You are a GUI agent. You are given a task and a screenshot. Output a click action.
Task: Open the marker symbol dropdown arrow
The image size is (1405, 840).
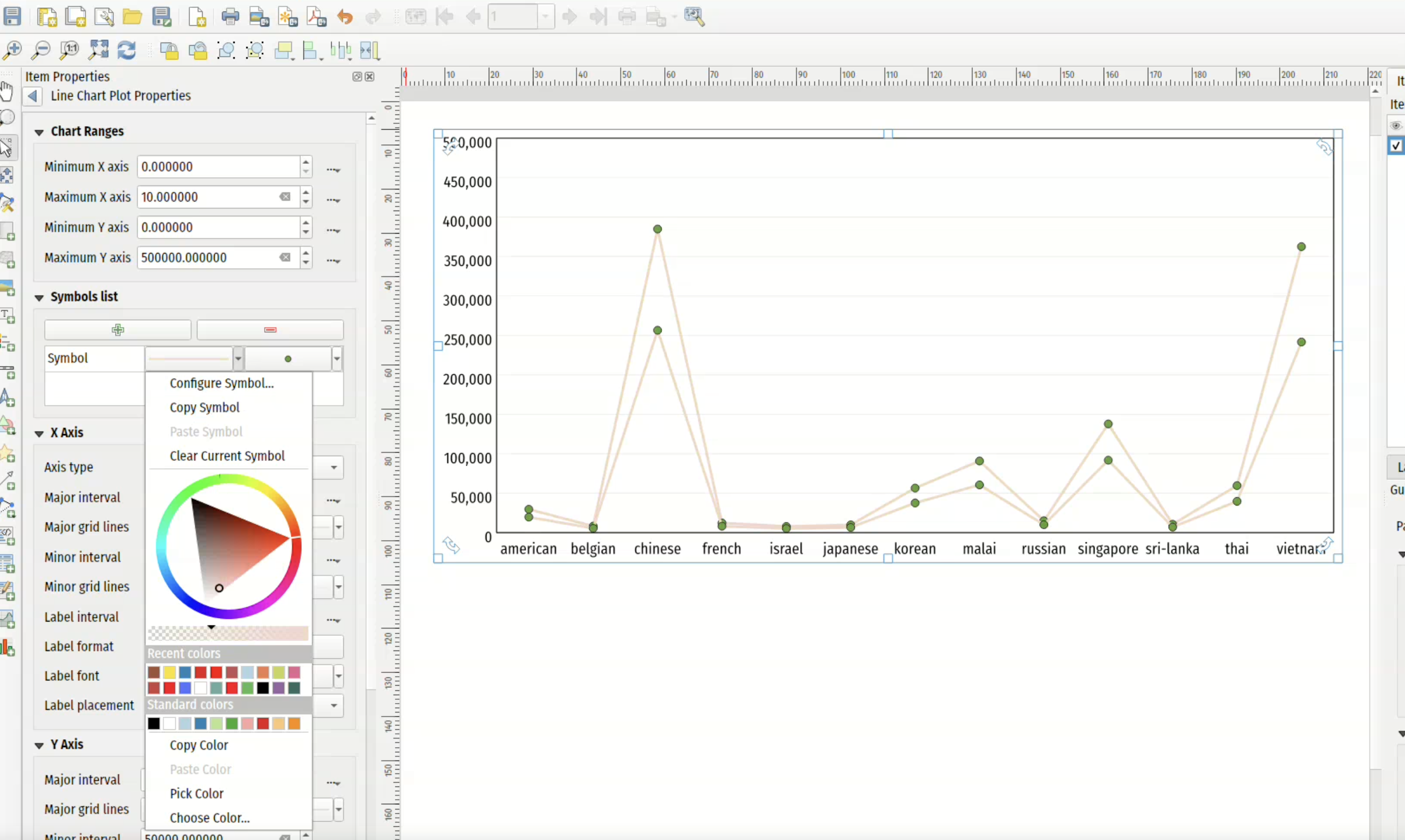[337, 358]
